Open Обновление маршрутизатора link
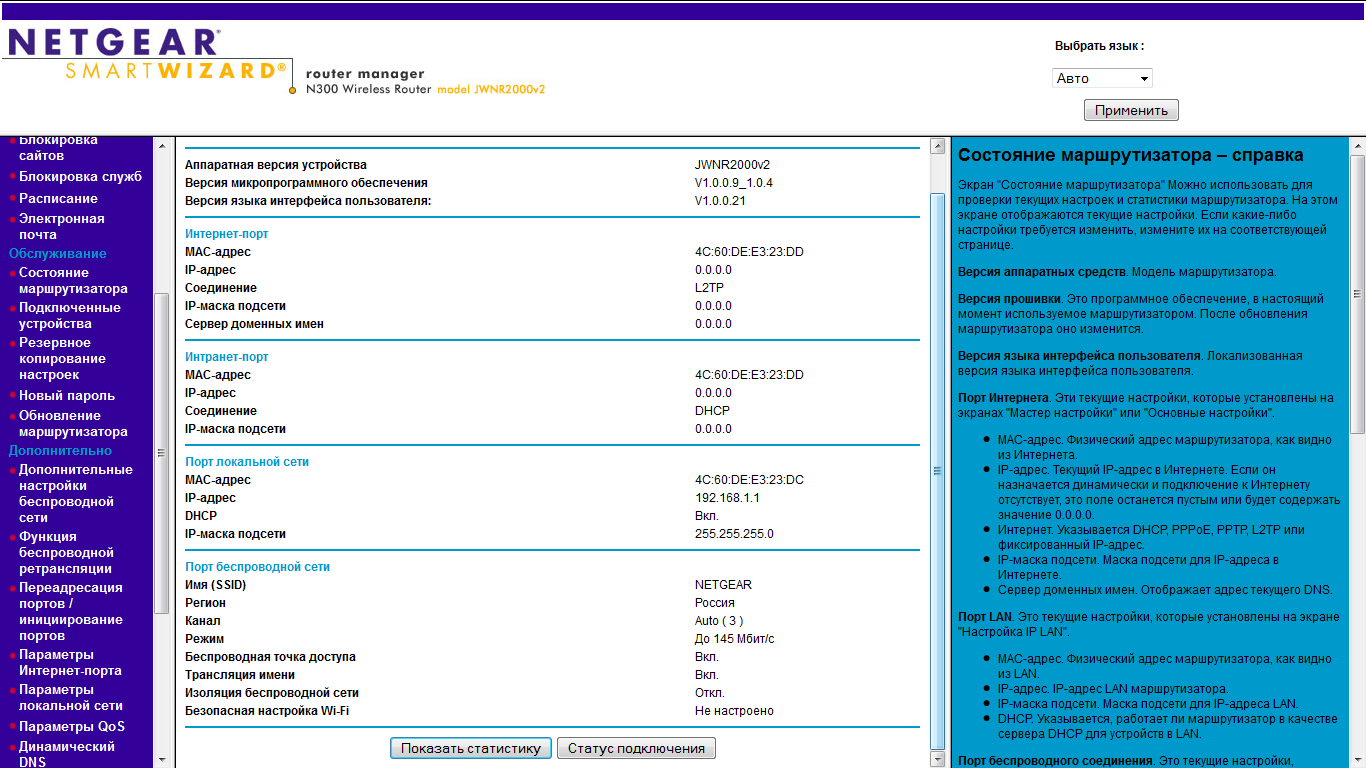Viewport: 1366px width, 768px height. pyautogui.click(x=73, y=423)
